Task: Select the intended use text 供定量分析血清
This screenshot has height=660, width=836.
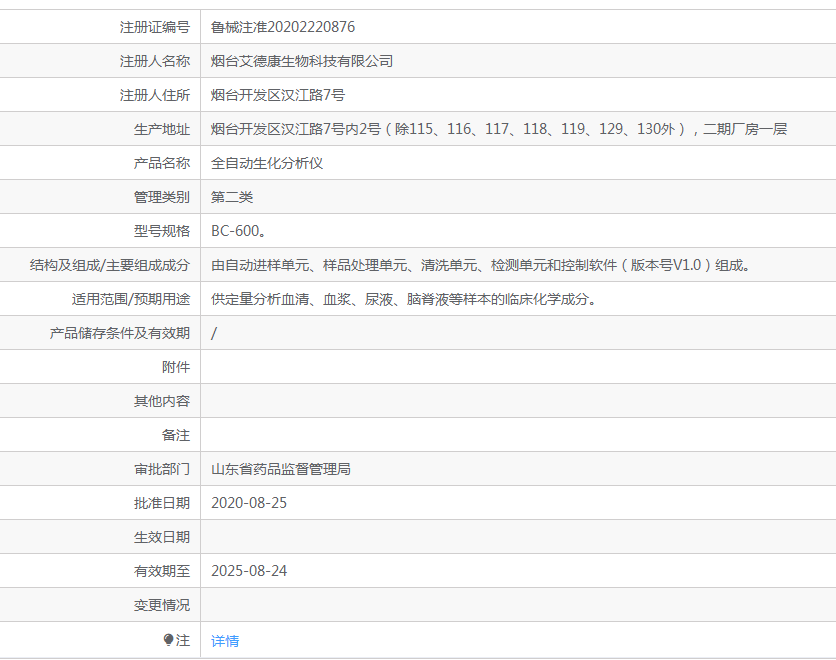Action: tap(404, 299)
